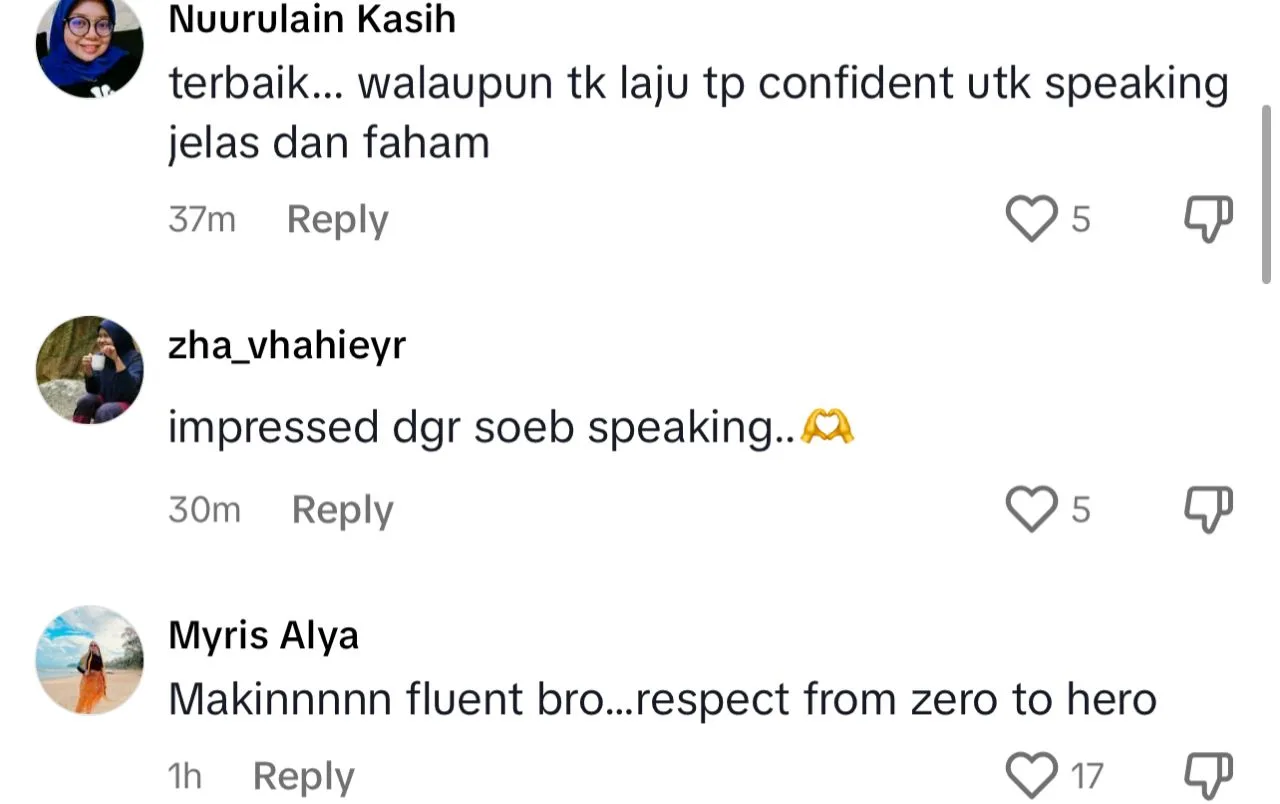Like Nuurulain Kasih's comment with the heart
Image resolution: width=1280 pixels, height=804 pixels.
1031,219
